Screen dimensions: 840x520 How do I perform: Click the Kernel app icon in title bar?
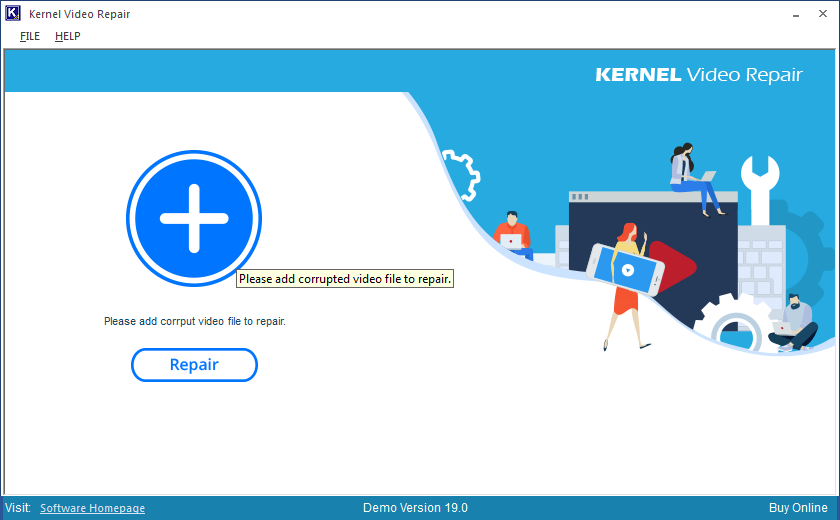pos(14,14)
